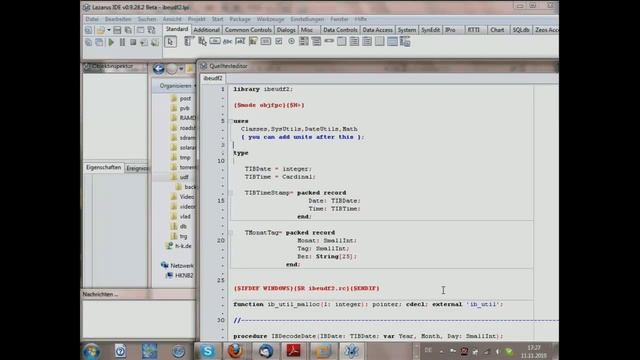The width and height of the screenshot is (640, 360).
Task: Click the Save toolbar icon
Action: coord(117,30)
